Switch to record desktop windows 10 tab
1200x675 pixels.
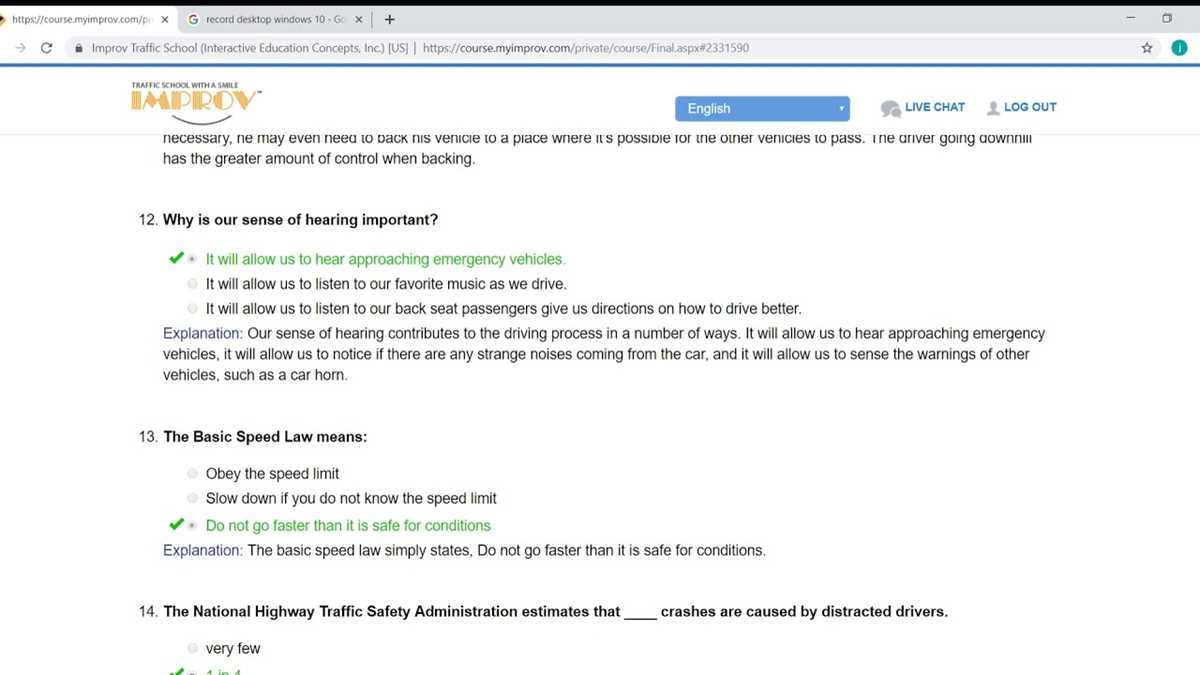(275, 19)
